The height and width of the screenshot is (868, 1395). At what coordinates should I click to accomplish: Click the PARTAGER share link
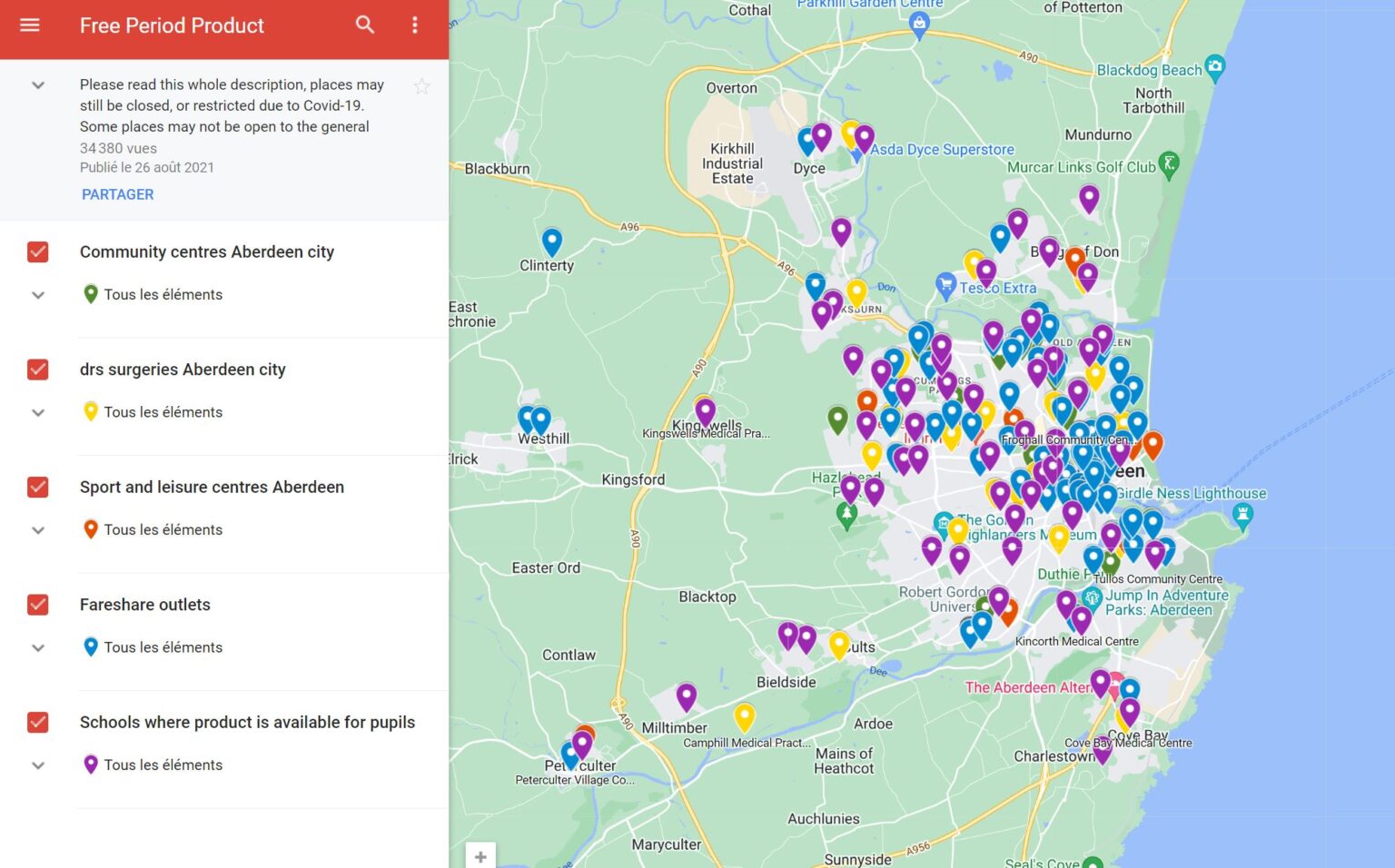pyautogui.click(x=117, y=194)
